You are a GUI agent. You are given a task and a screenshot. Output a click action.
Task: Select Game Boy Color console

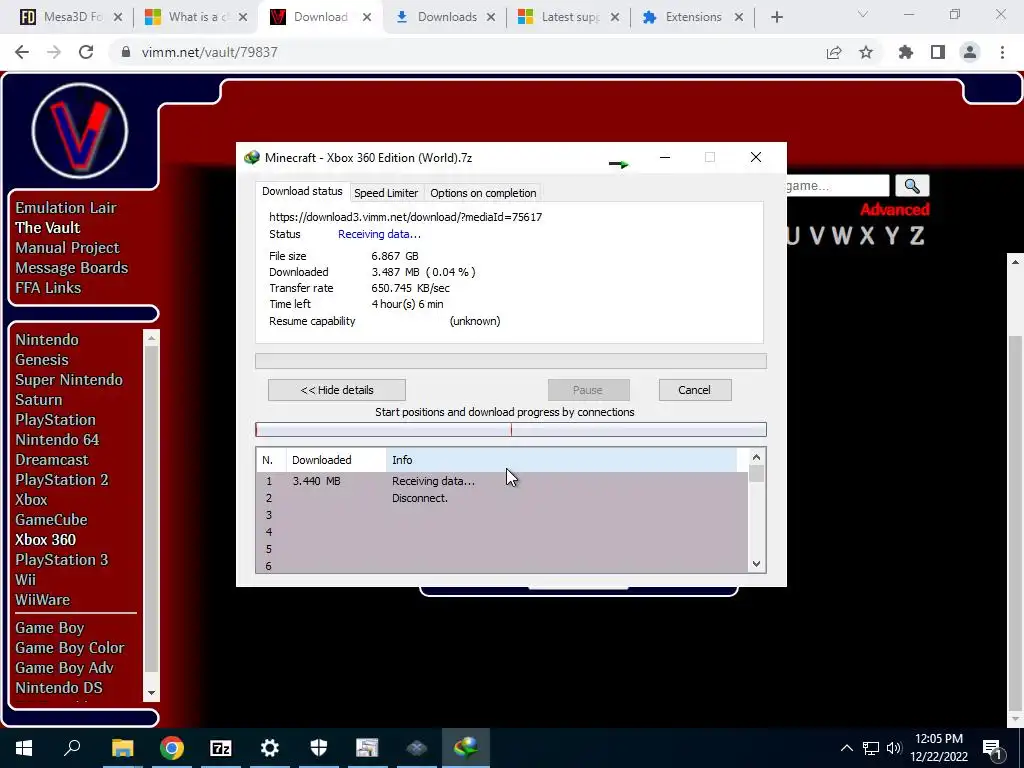point(70,648)
